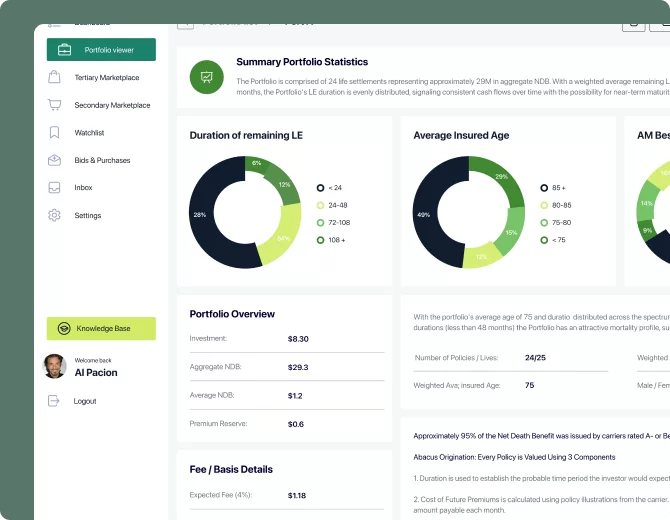Click the 28% dark segment of LE chart
670x520 pixels.
click(x=201, y=214)
